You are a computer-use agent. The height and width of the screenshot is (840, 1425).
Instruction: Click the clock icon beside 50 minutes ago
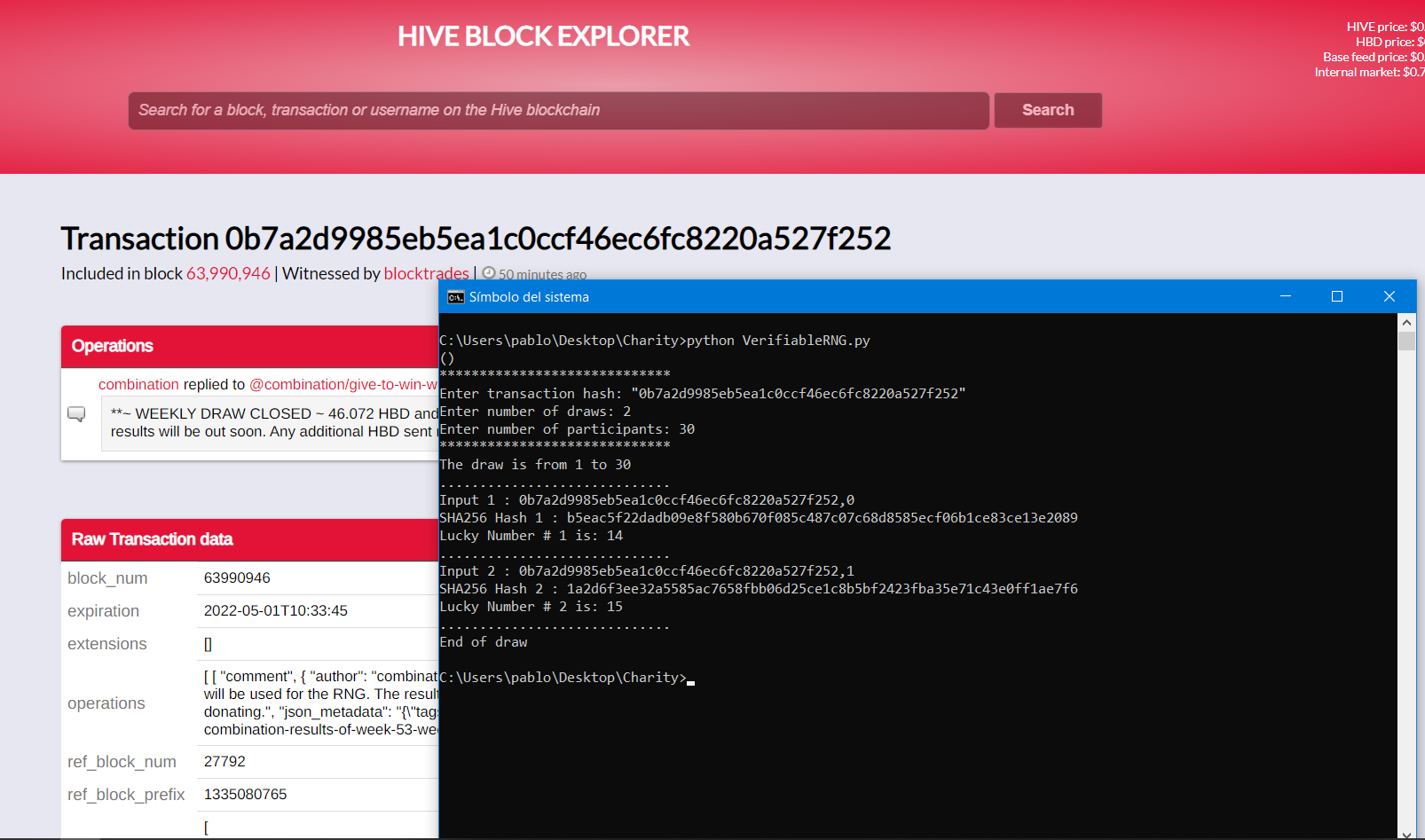pos(488,273)
